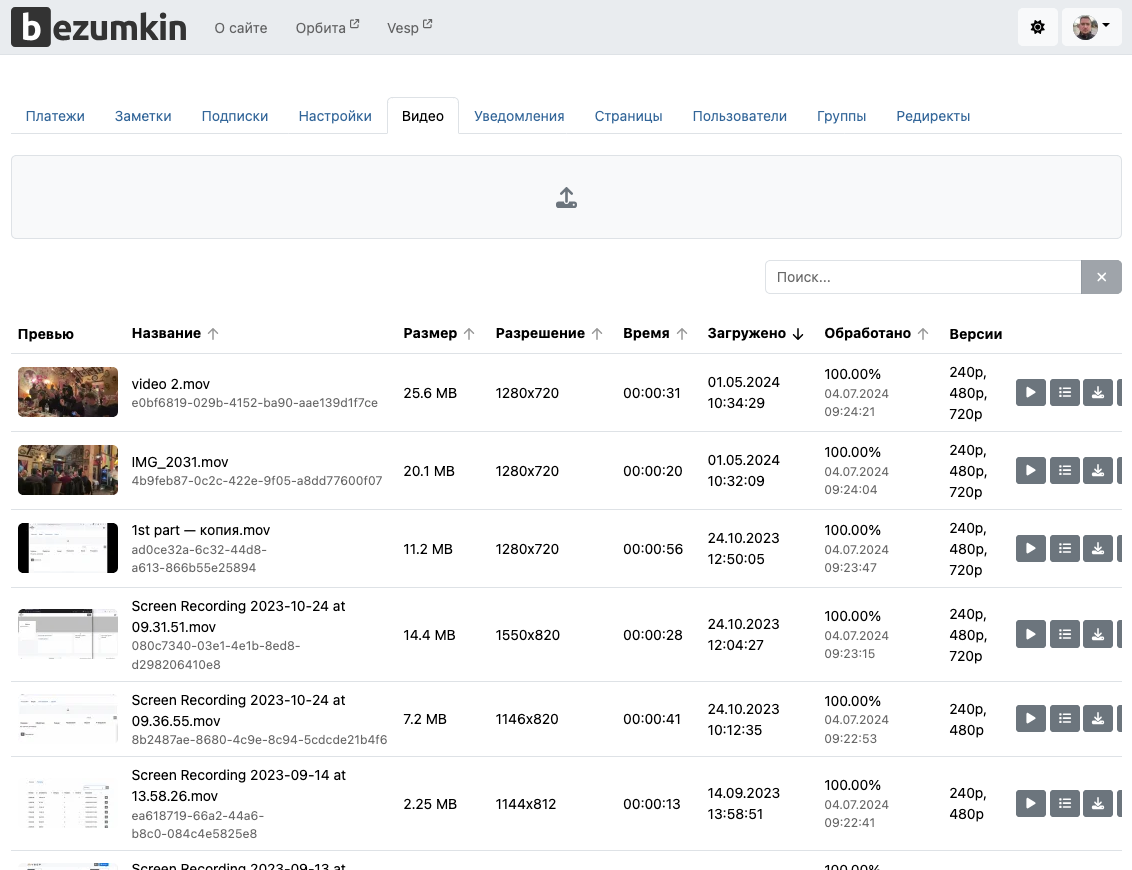Go to the Пользователи tab
This screenshot has height=870, width=1132.
click(739, 116)
